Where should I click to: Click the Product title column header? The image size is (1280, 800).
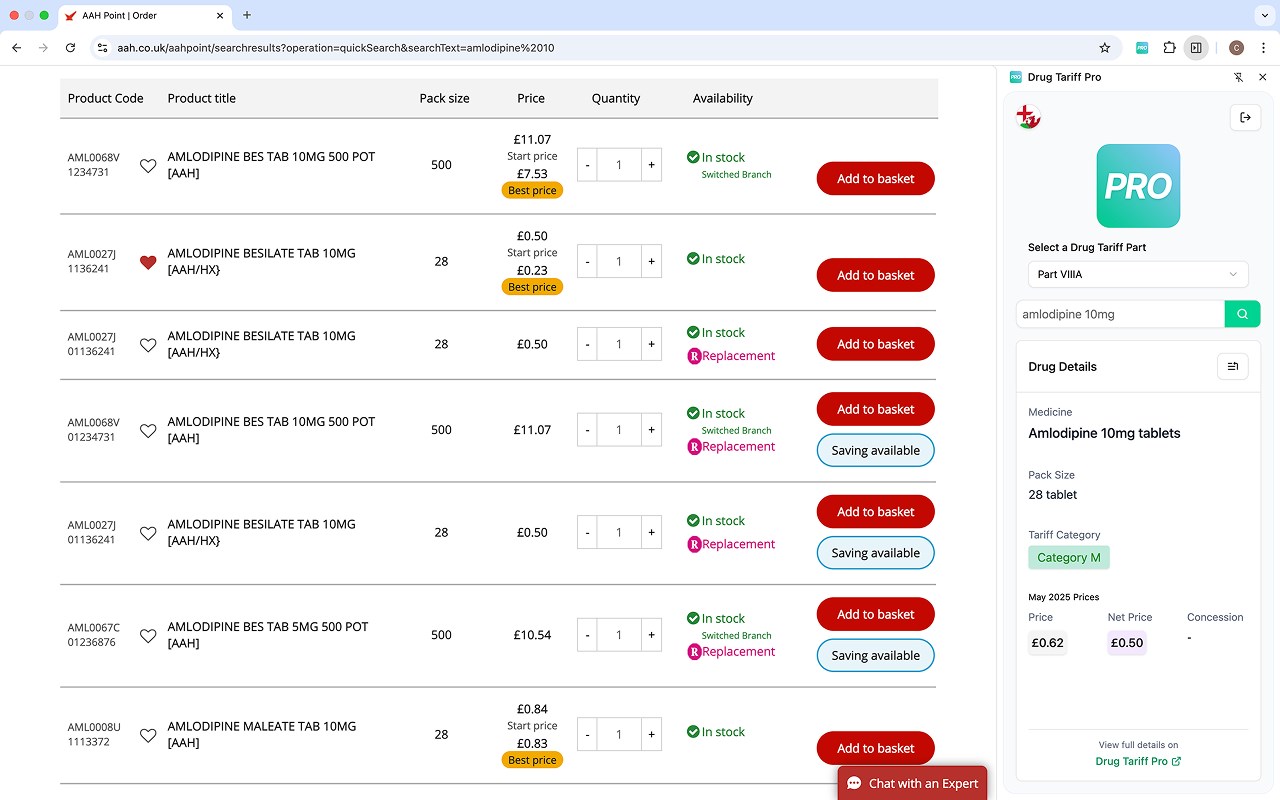(x=202, y=98)
